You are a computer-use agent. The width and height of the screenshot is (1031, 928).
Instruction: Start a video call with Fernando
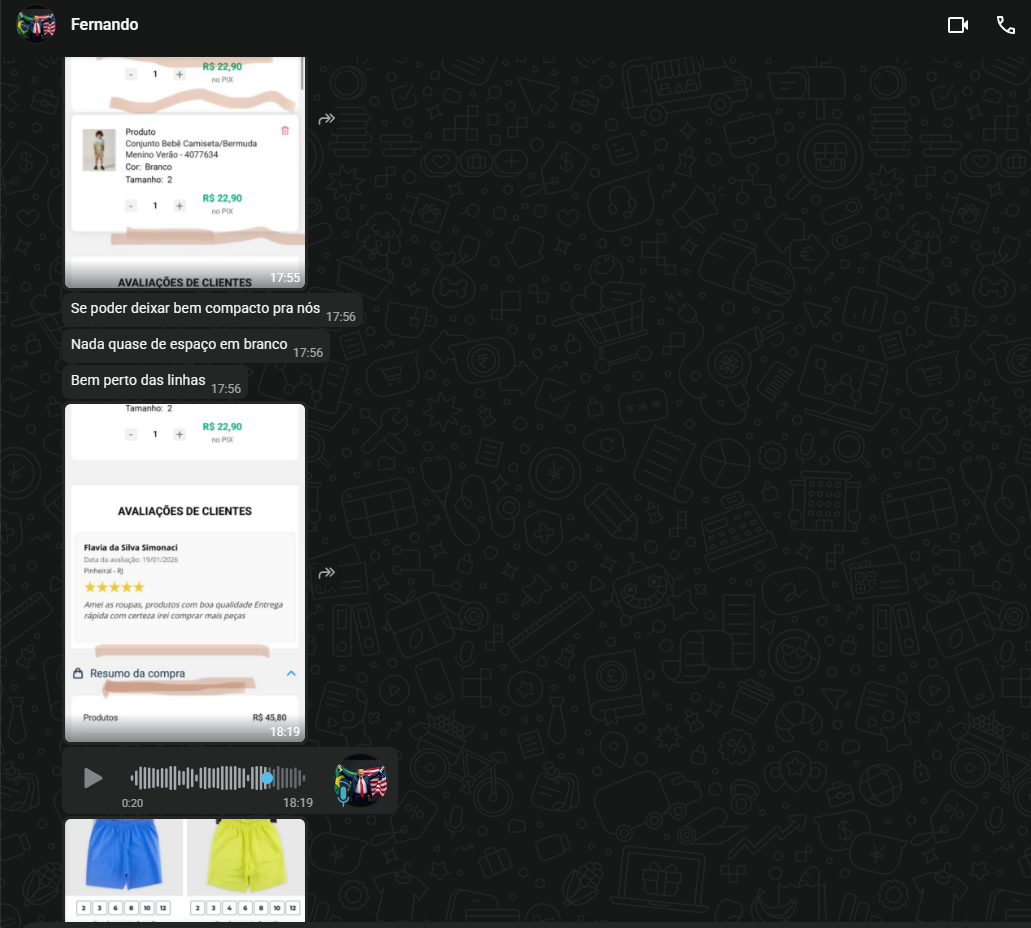(x=957, y=25)
